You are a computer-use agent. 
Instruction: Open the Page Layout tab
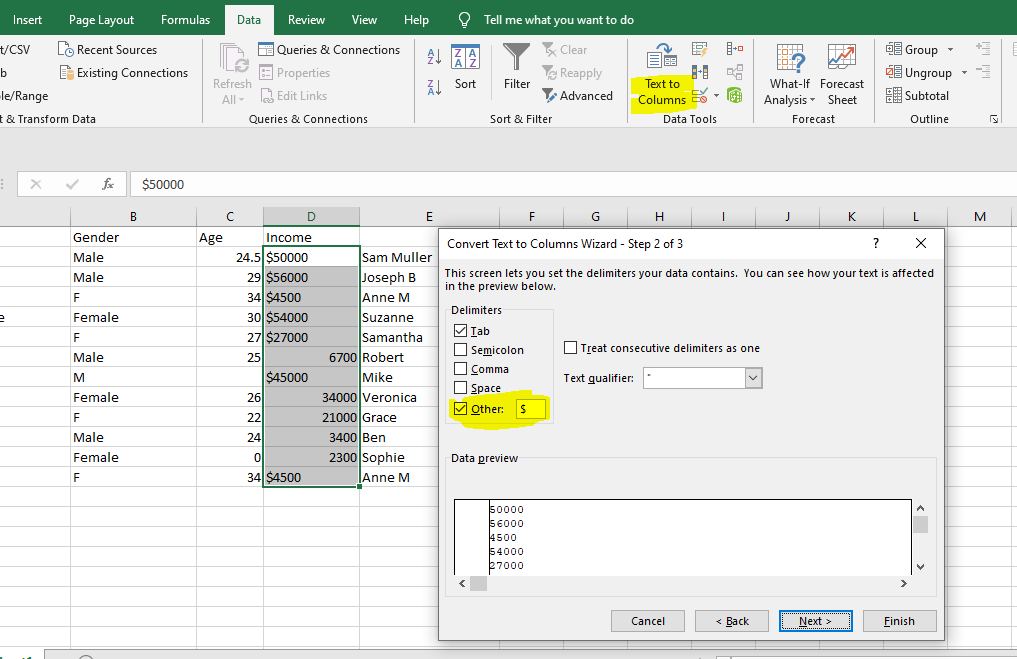[101, 19]
